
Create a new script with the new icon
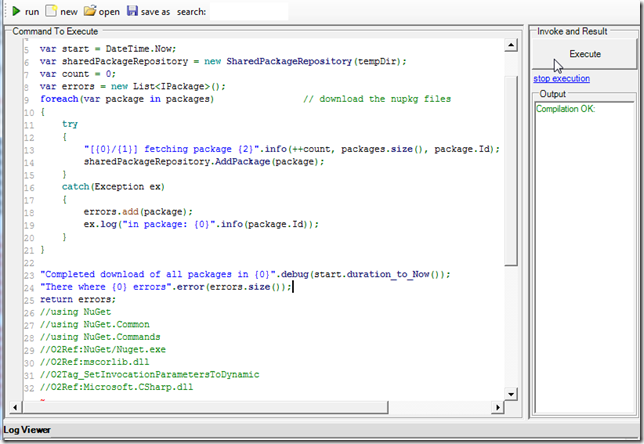[x=51, y=11]
